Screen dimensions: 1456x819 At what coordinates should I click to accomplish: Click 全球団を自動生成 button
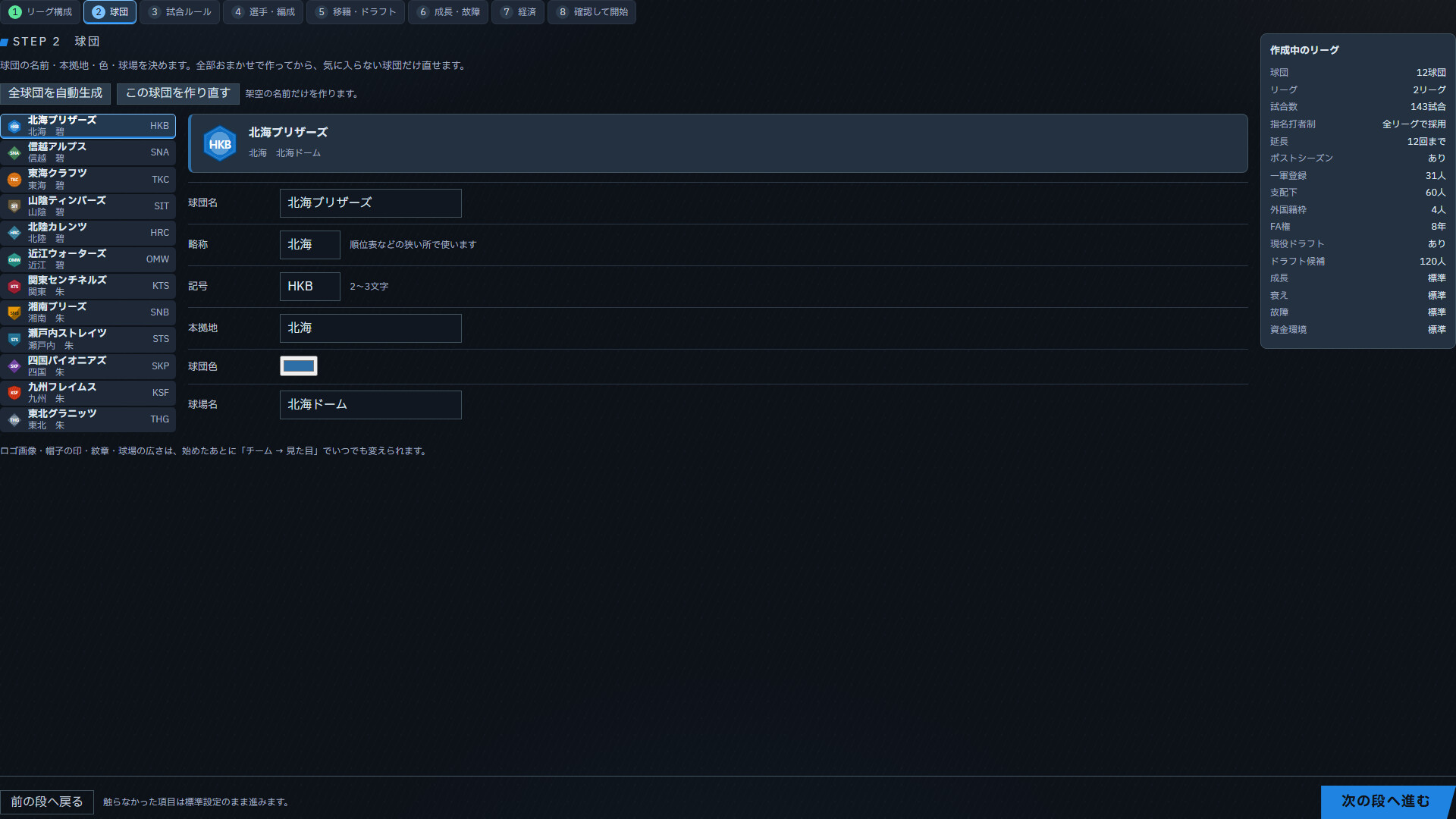tap(55, 93)
